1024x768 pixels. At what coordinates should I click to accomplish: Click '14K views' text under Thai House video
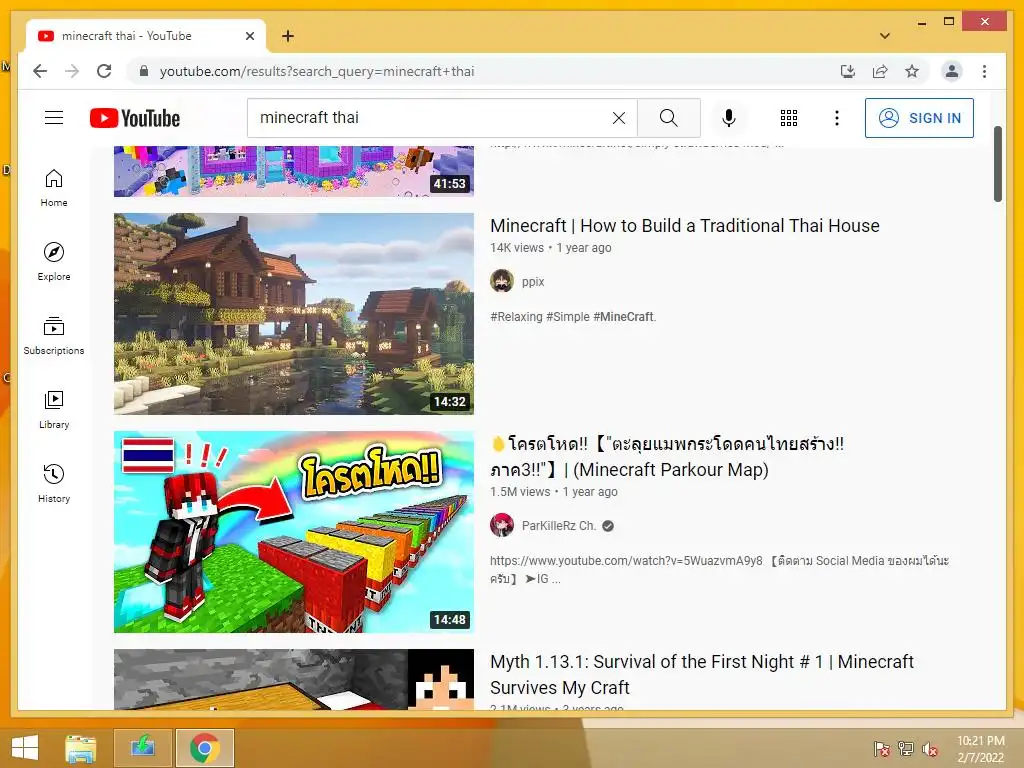point(517,248)
